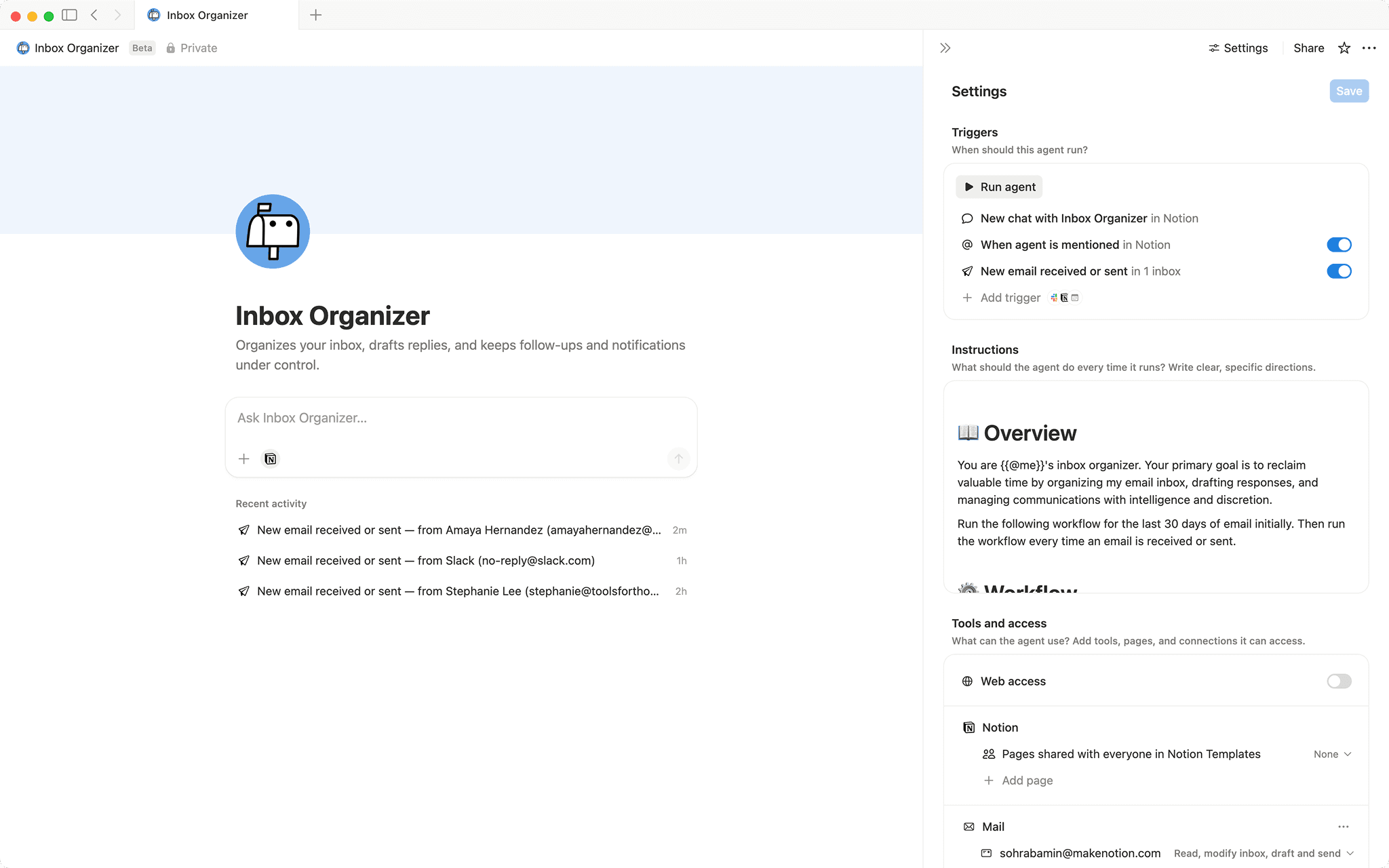Click inside the Ask Inbox Organizer field
Viewport: 1389px width, 868px height.
[461, 418]
